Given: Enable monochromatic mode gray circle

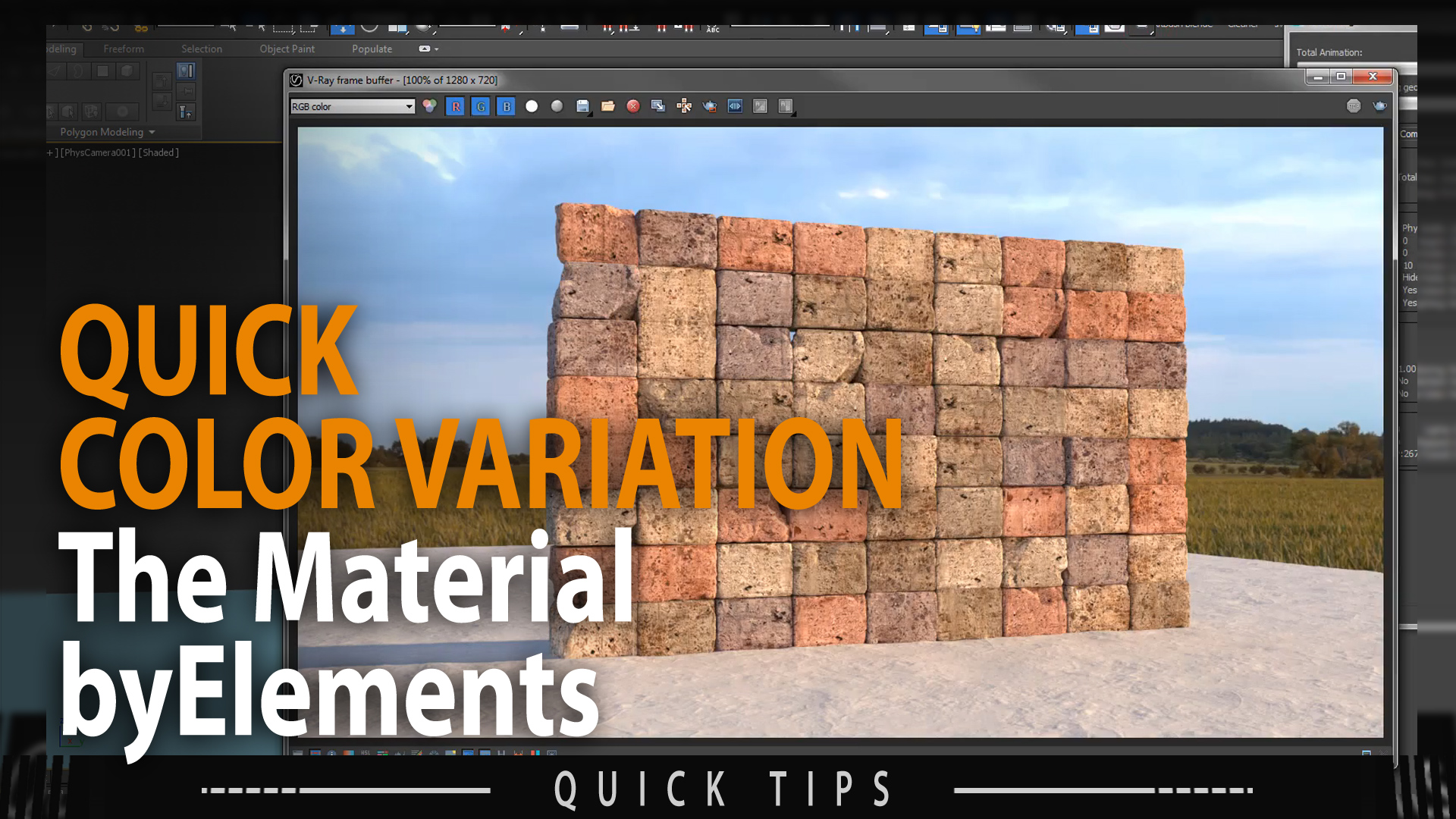Looking at the screenshot, I should (557, 106).
